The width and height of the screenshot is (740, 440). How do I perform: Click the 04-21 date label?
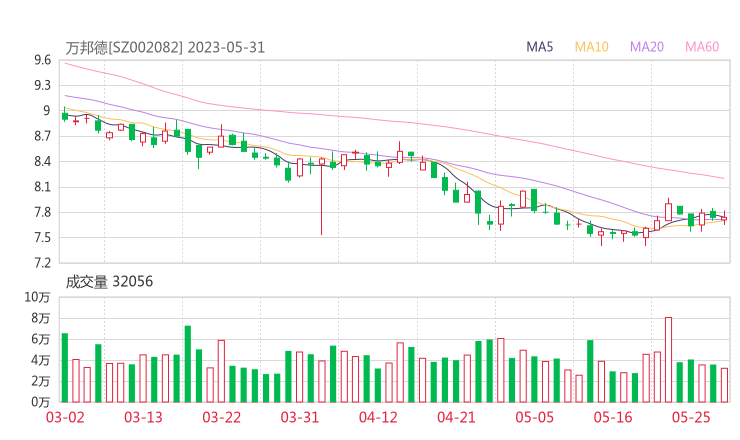(x=456, y=418)
